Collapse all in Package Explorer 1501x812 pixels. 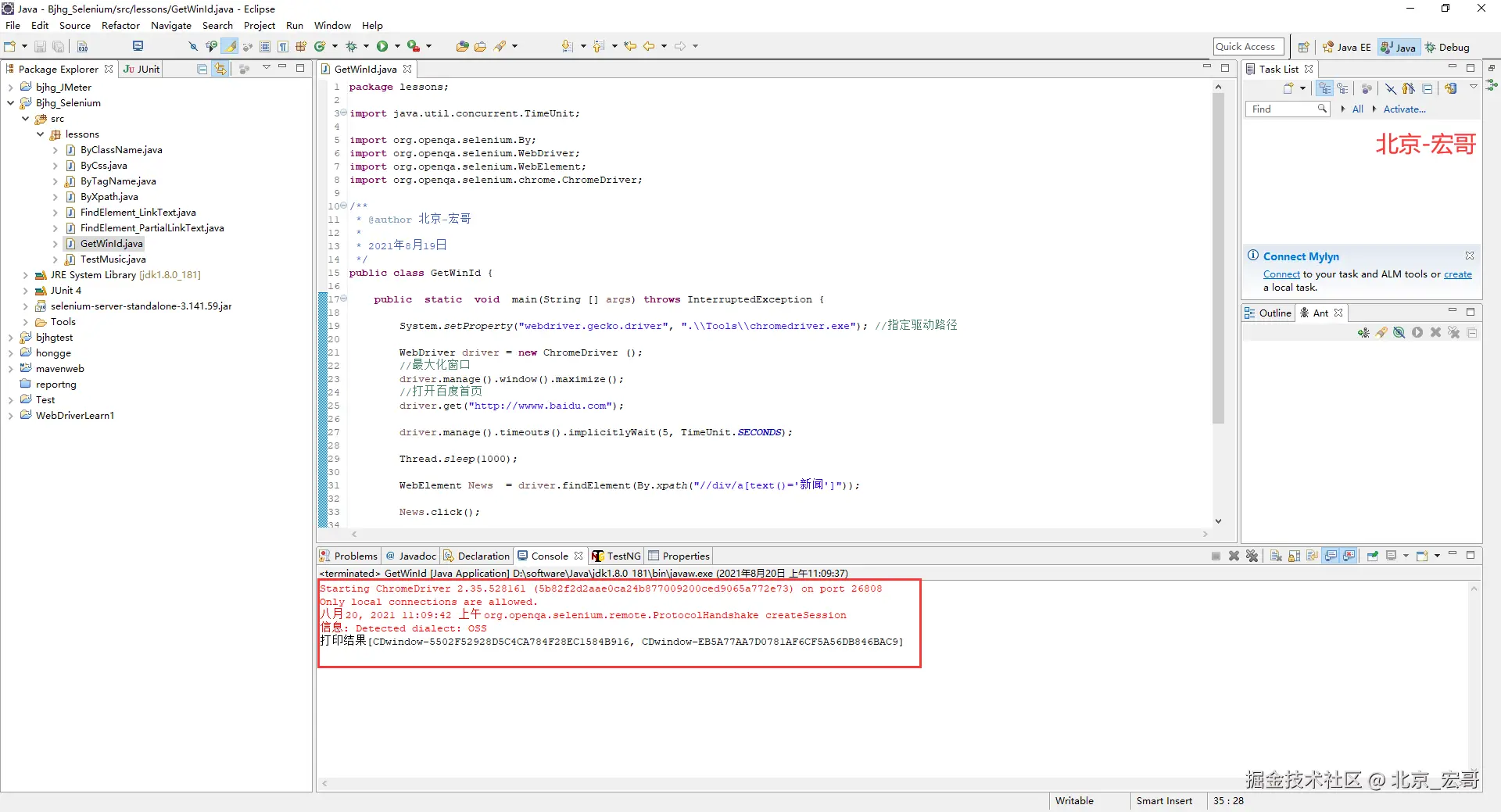pos(202,70)
